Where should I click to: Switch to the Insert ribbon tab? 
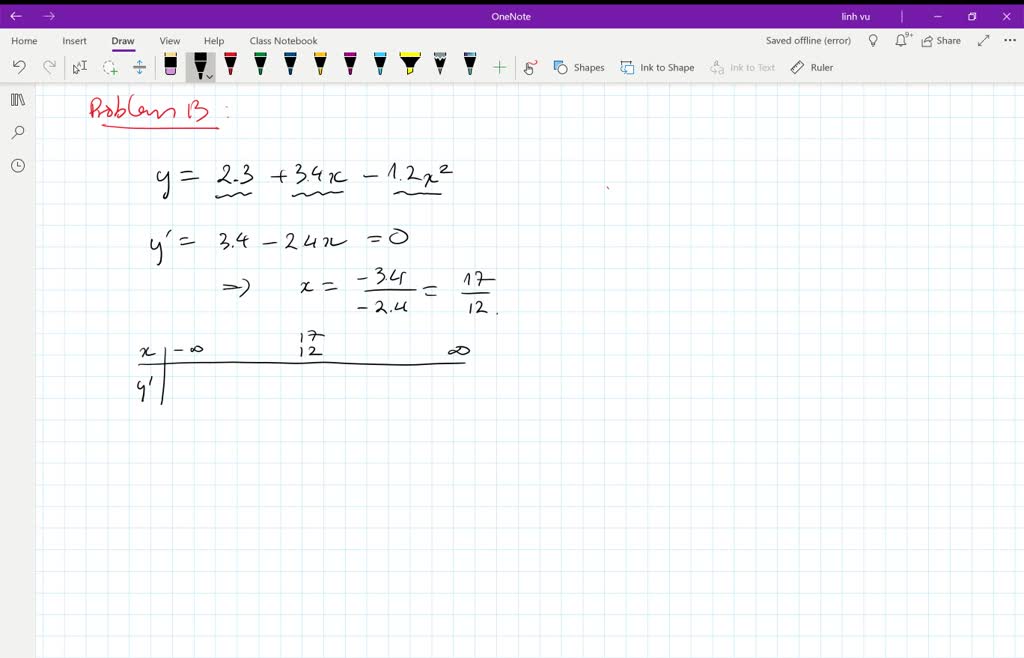(75, 40)
